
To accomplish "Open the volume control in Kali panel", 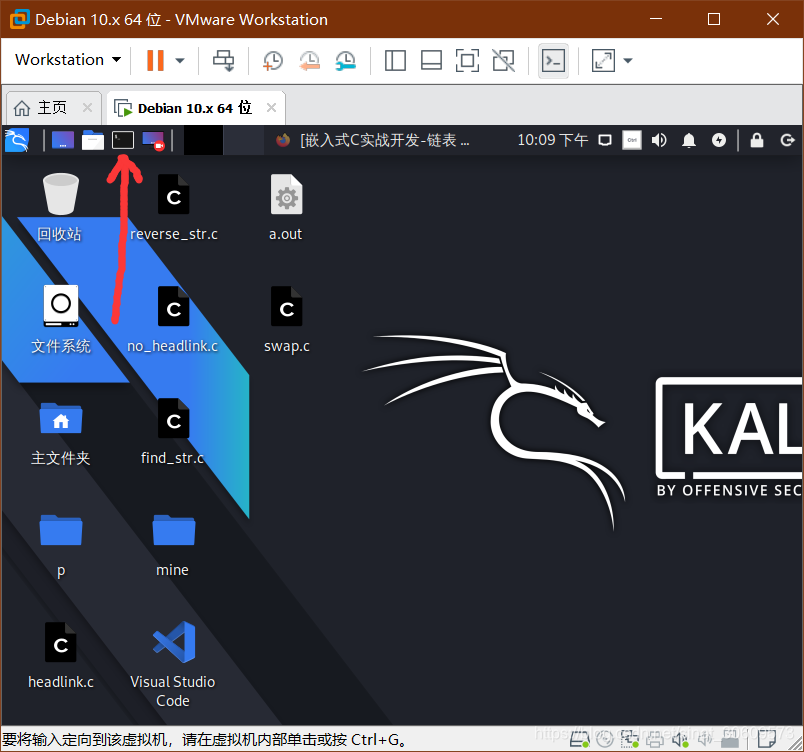I will point(659,140).
